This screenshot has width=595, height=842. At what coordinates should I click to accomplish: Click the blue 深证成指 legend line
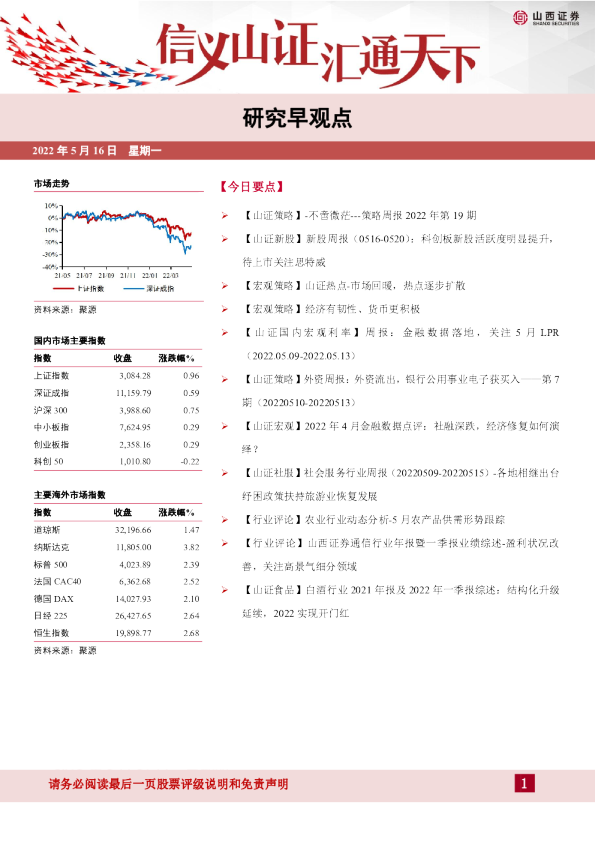(133, 289)
